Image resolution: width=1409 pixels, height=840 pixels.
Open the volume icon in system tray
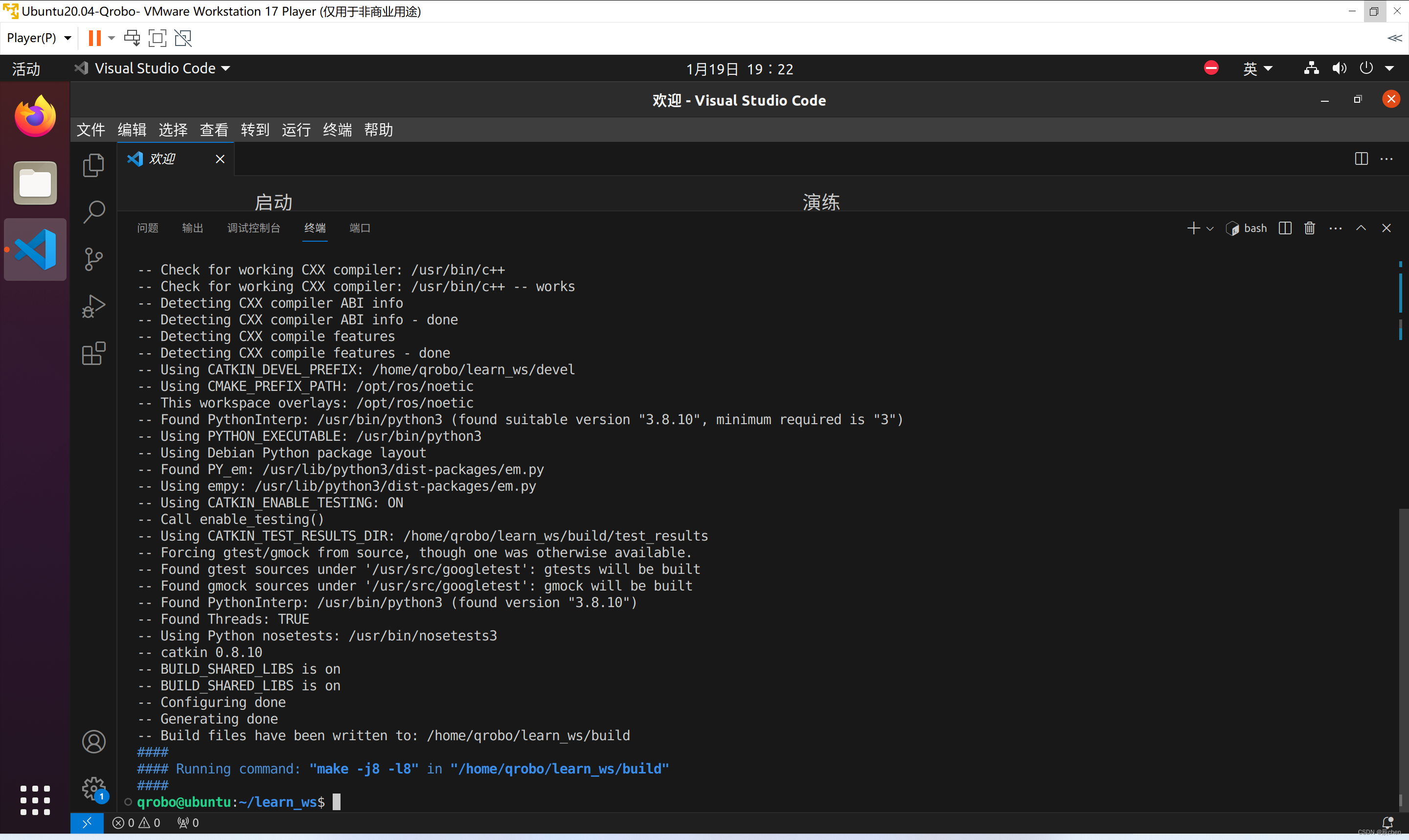1339,68
